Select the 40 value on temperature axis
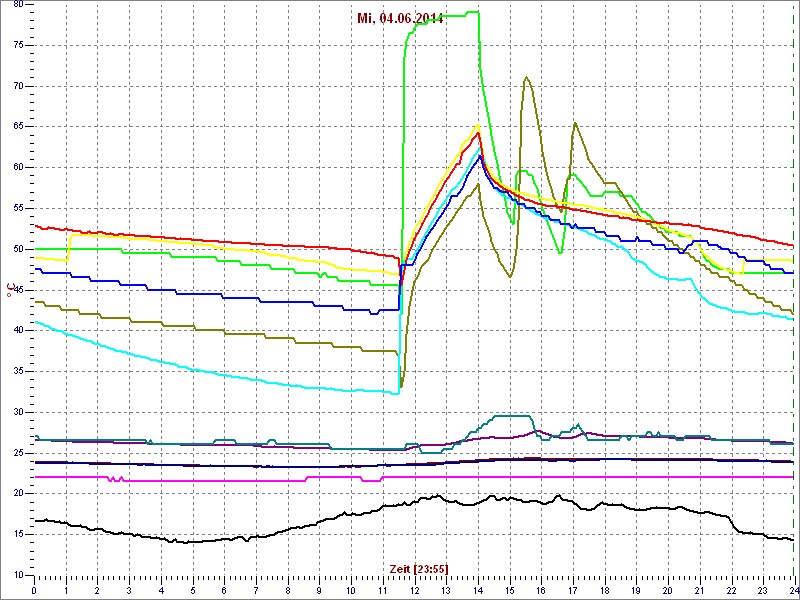This screenshot has height=600, width=800. [x=17, y=331]
